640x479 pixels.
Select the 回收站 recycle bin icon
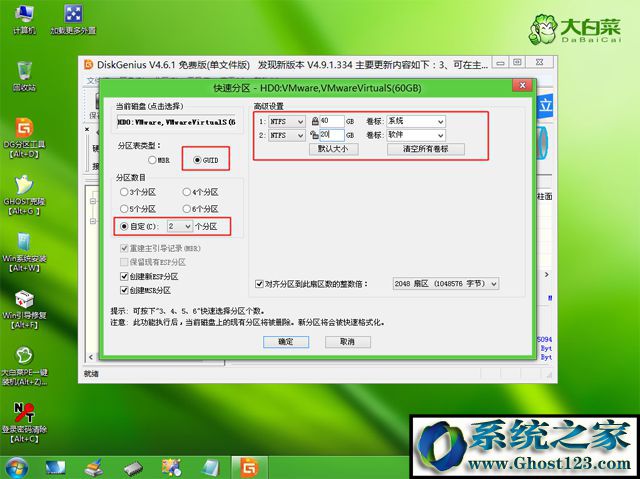coord(24,76)
